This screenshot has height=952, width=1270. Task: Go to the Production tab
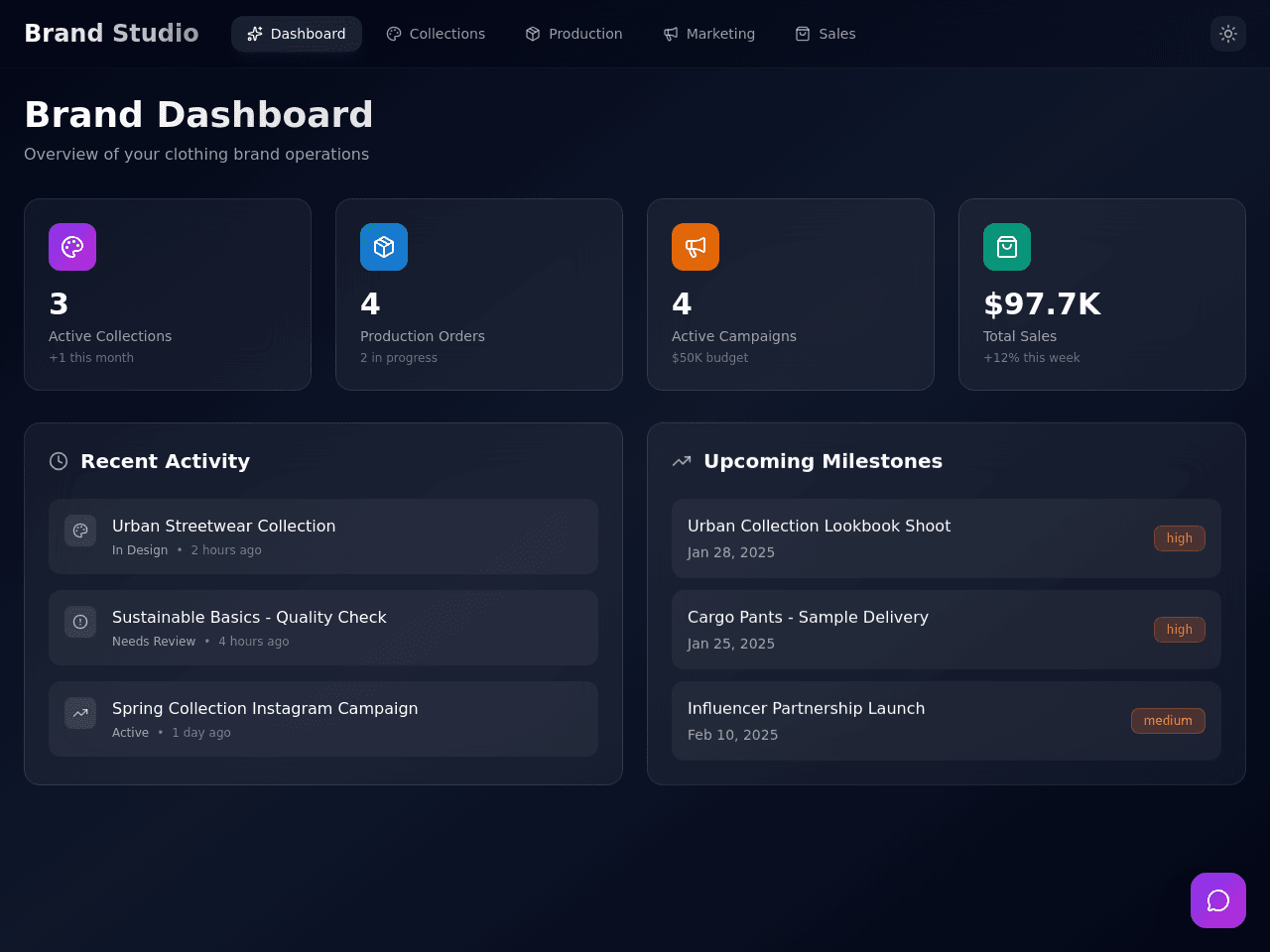574,34
